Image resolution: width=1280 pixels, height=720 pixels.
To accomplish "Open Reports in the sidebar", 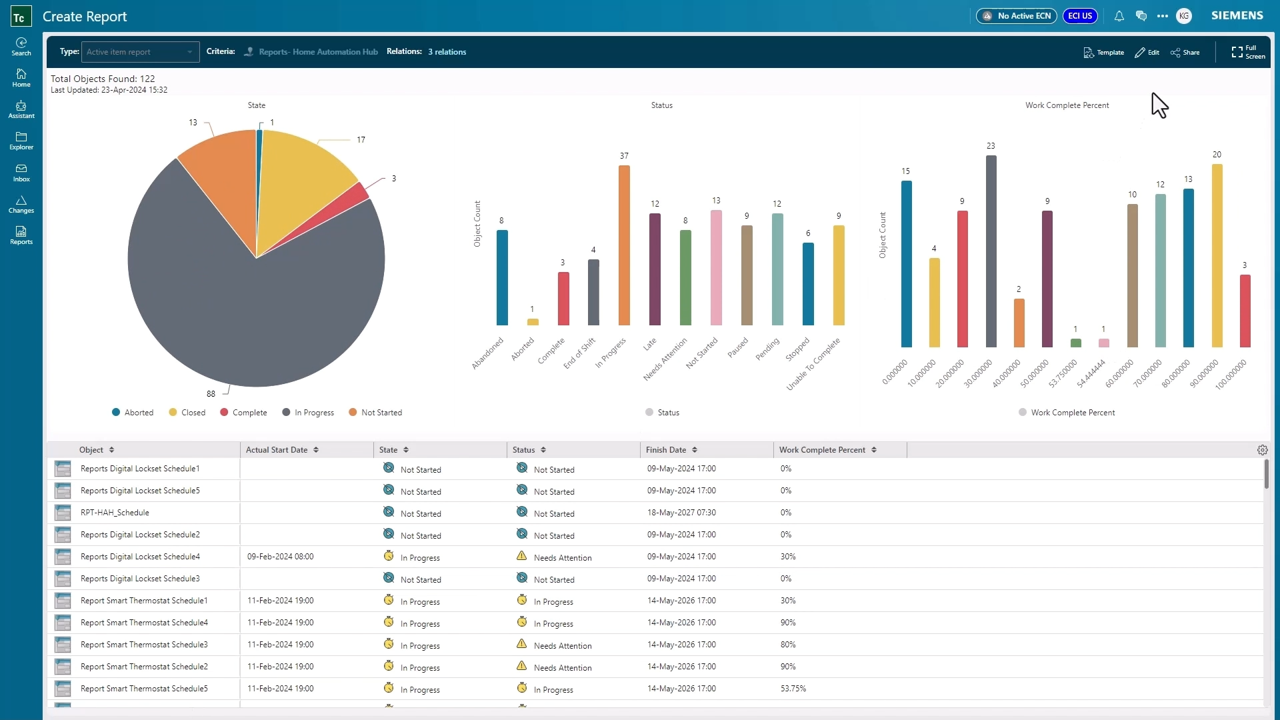I will [21, 236].
